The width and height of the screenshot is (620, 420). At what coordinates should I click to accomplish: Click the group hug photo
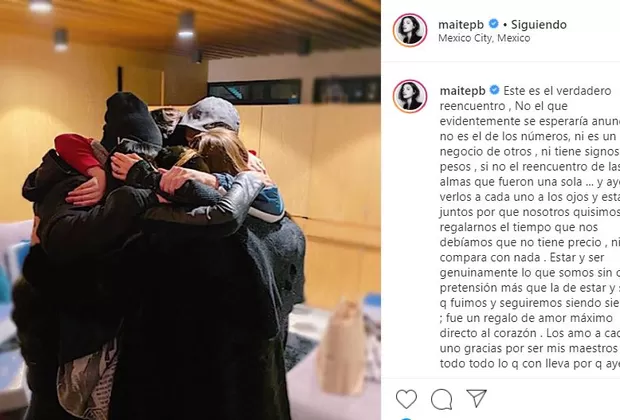[x=190, y=210]
